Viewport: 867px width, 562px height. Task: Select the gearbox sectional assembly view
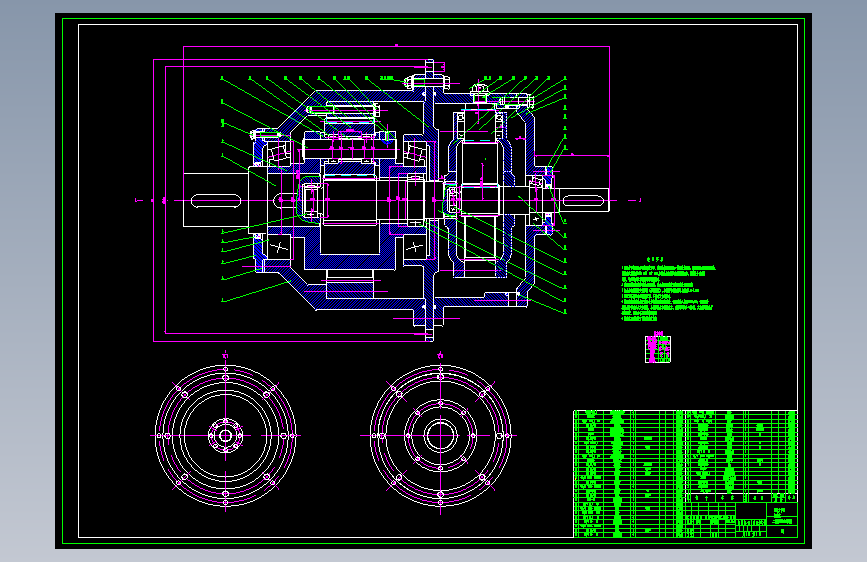click(396, 200)
